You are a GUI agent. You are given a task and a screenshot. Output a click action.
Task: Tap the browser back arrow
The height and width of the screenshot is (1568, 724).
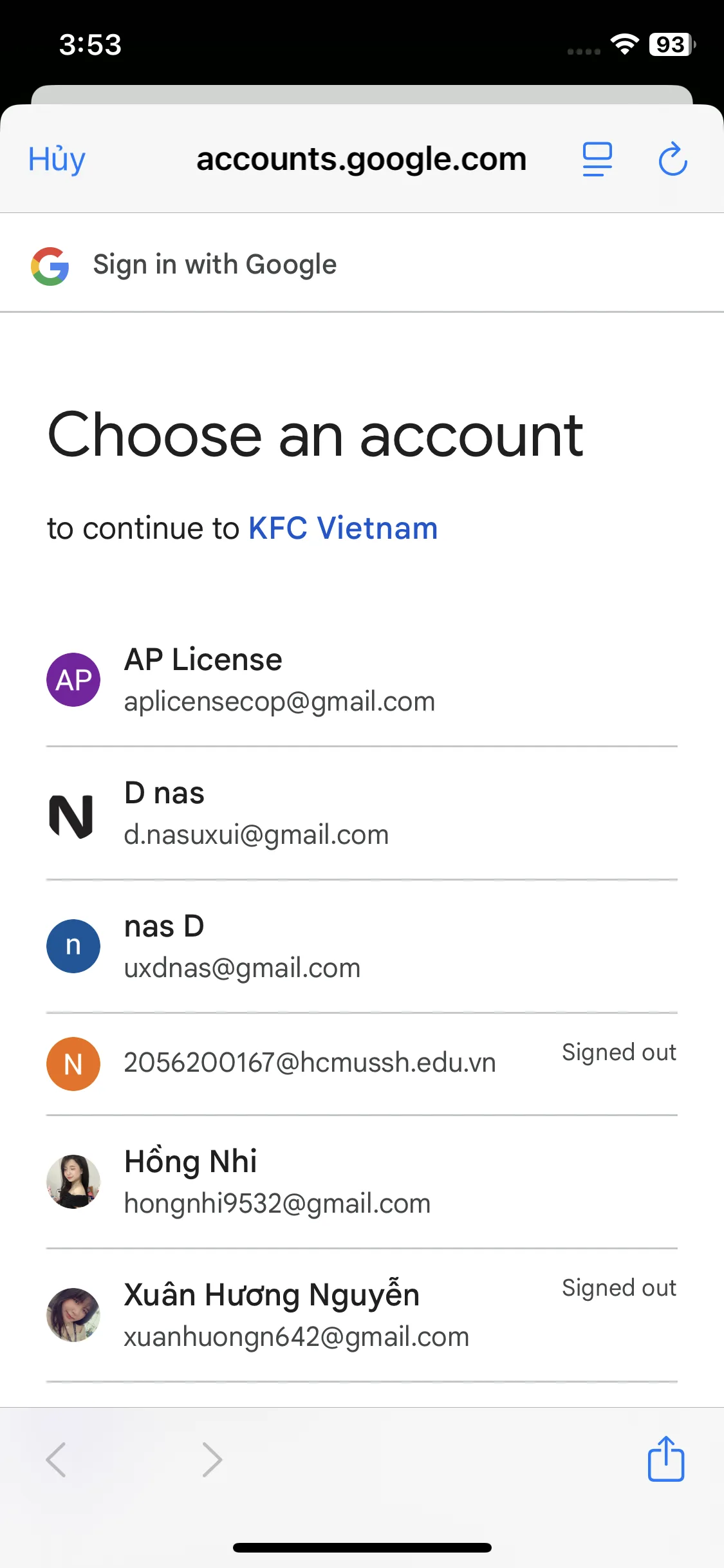point(57,1459)
